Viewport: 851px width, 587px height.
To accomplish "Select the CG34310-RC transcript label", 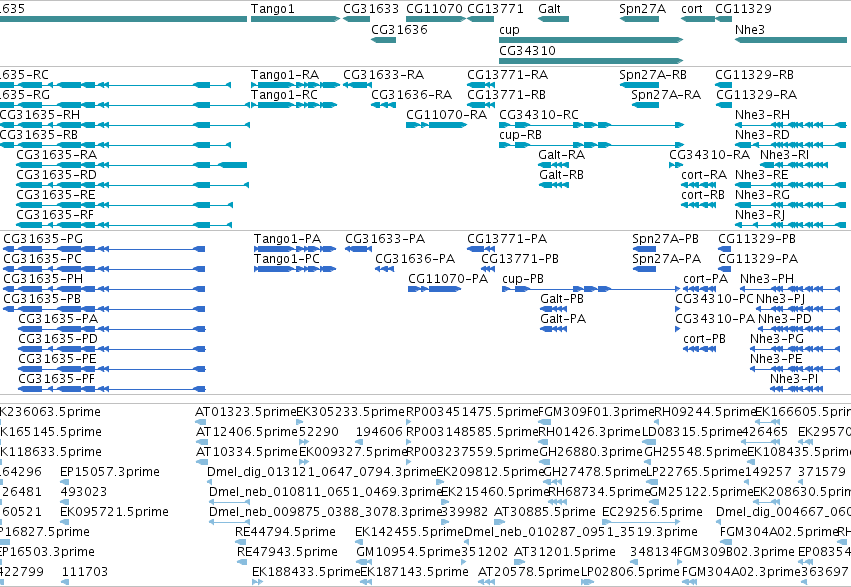I will pos(539,115).
